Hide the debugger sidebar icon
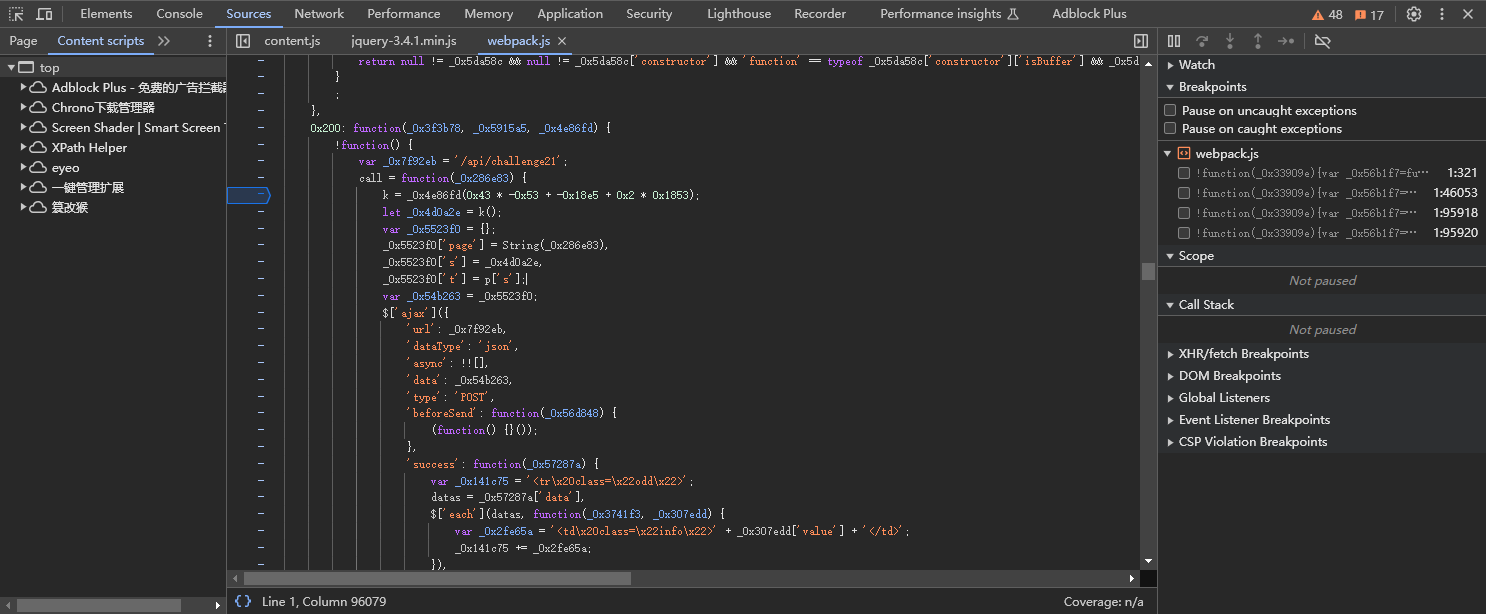Image resolution: width=1486 pixels, height=614 pixels. [x=1141, y=41]
